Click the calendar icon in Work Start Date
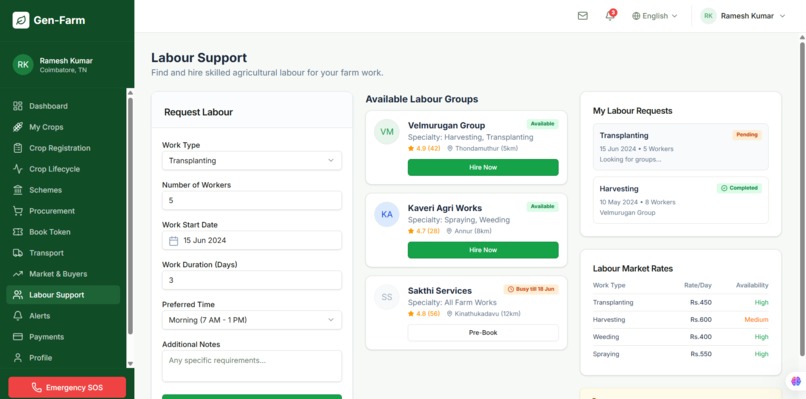Viewport: 806px width, 399px height. point(174,241)
